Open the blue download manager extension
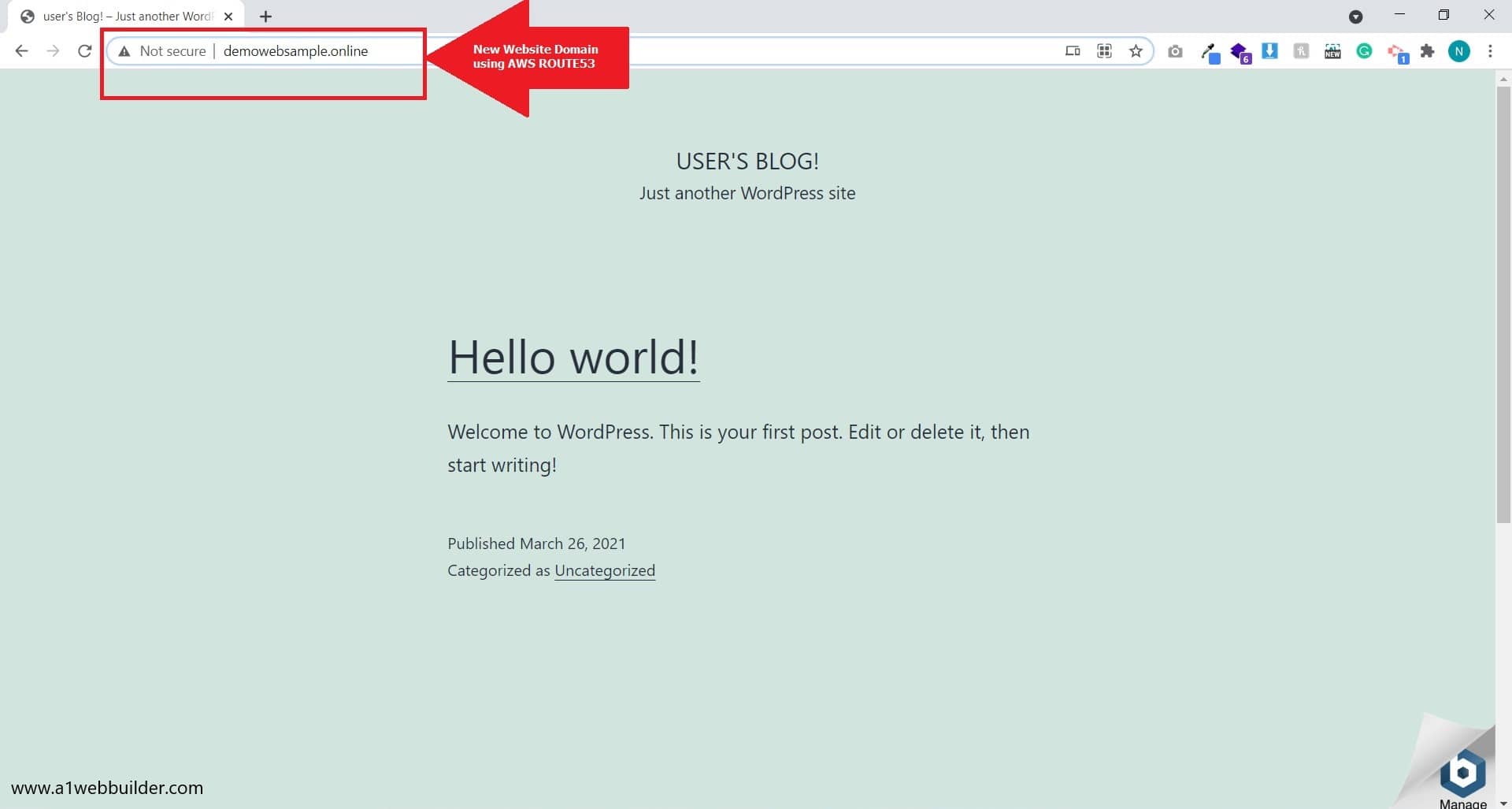The height and width of the screenshot is (809, 1512). 1269,50
